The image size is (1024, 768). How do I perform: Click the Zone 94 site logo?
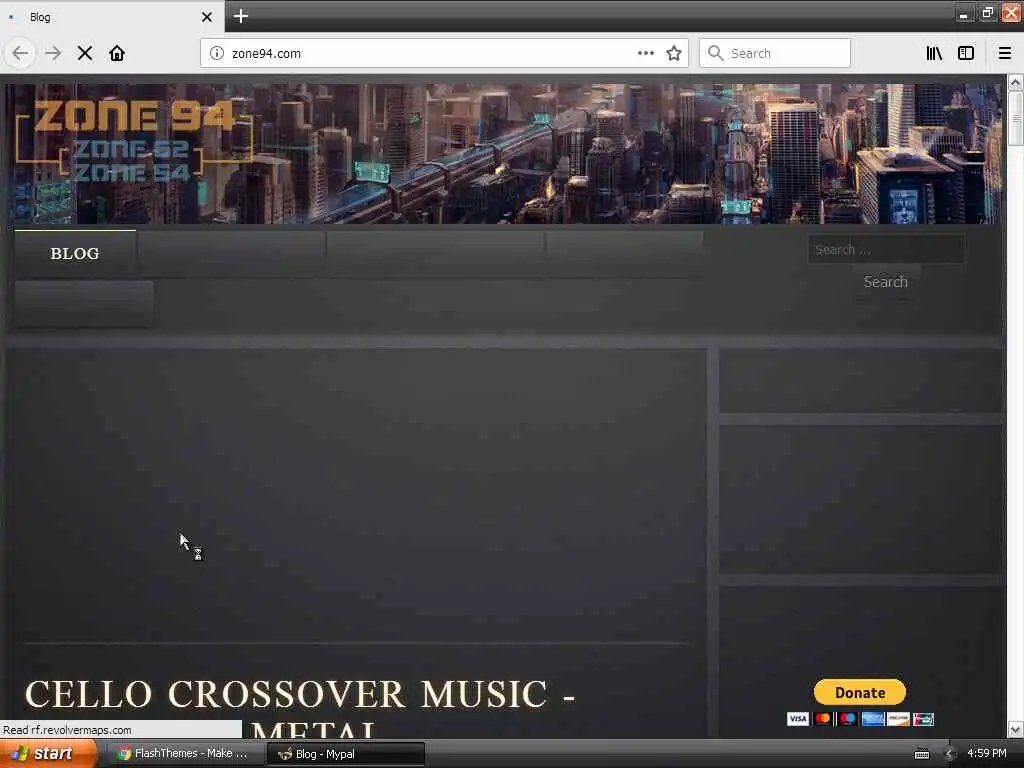pyautogui.click(x=134, y=142)
